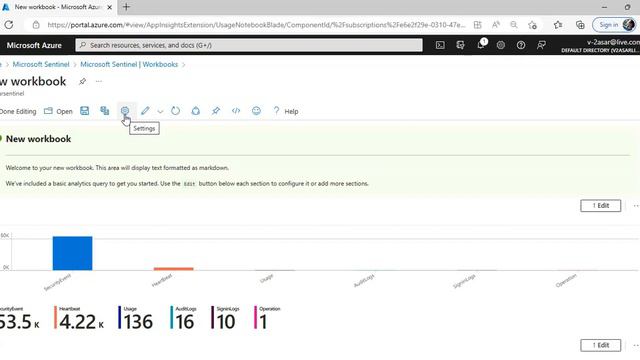640x360 pixels.
Task: Click the Edit pencil icon in toolbar
Action: click(x=145, y=111)
